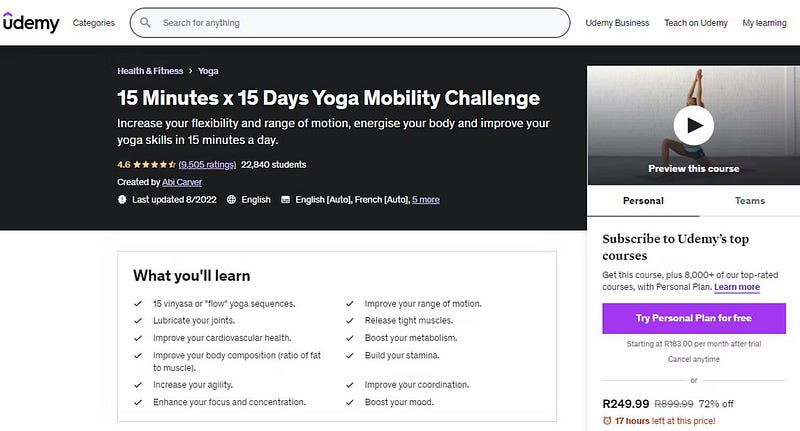Click the globe language icon
Image resolution: width=800 pixels, height=431 pixels.
tap(232, 200)
